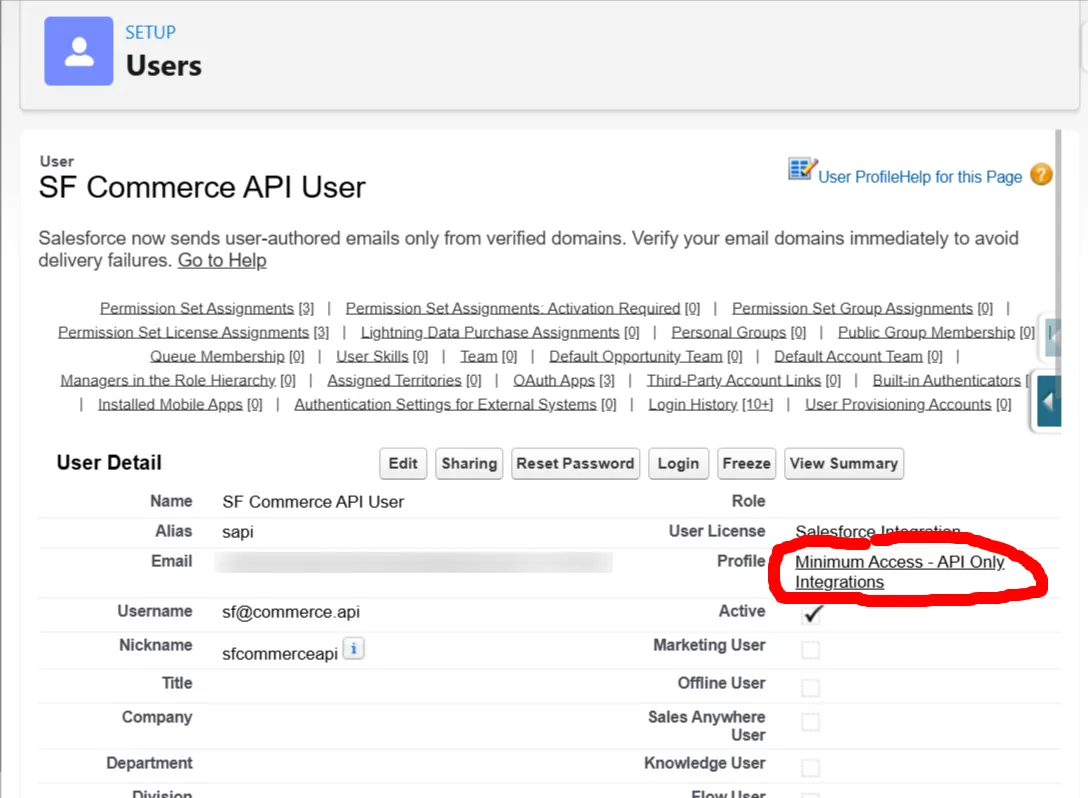Jump to Lightning Data Purchase Assignments
This screenshot has width=1088, height=798.
point(500,332)
